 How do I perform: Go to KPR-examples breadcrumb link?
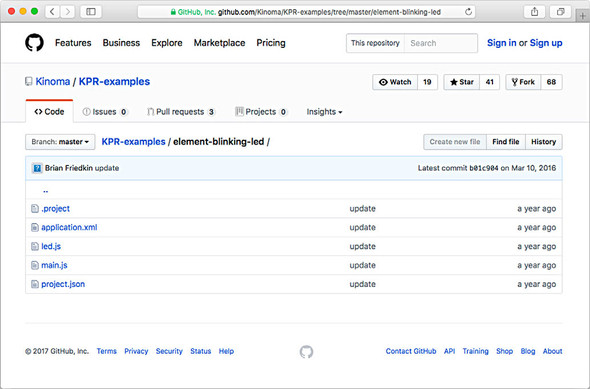tap(134, 142)
